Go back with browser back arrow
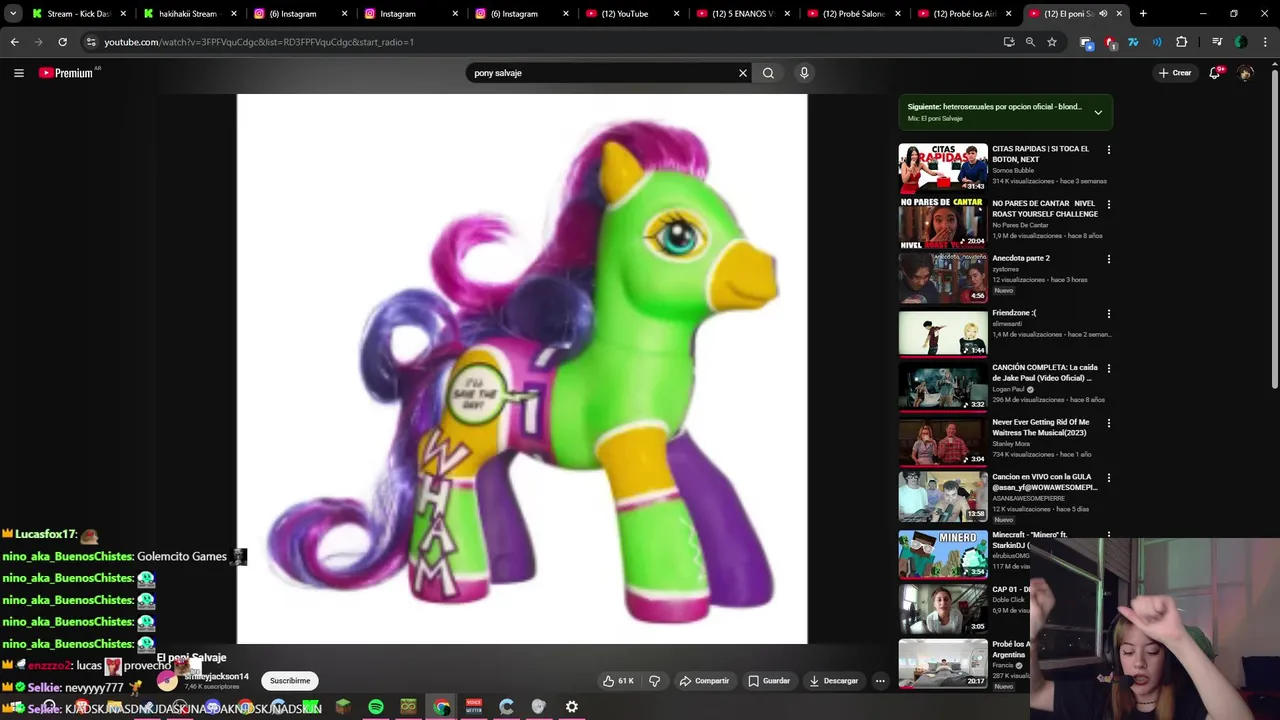This screenshot has width=1280, height=720. coord(14,42)
